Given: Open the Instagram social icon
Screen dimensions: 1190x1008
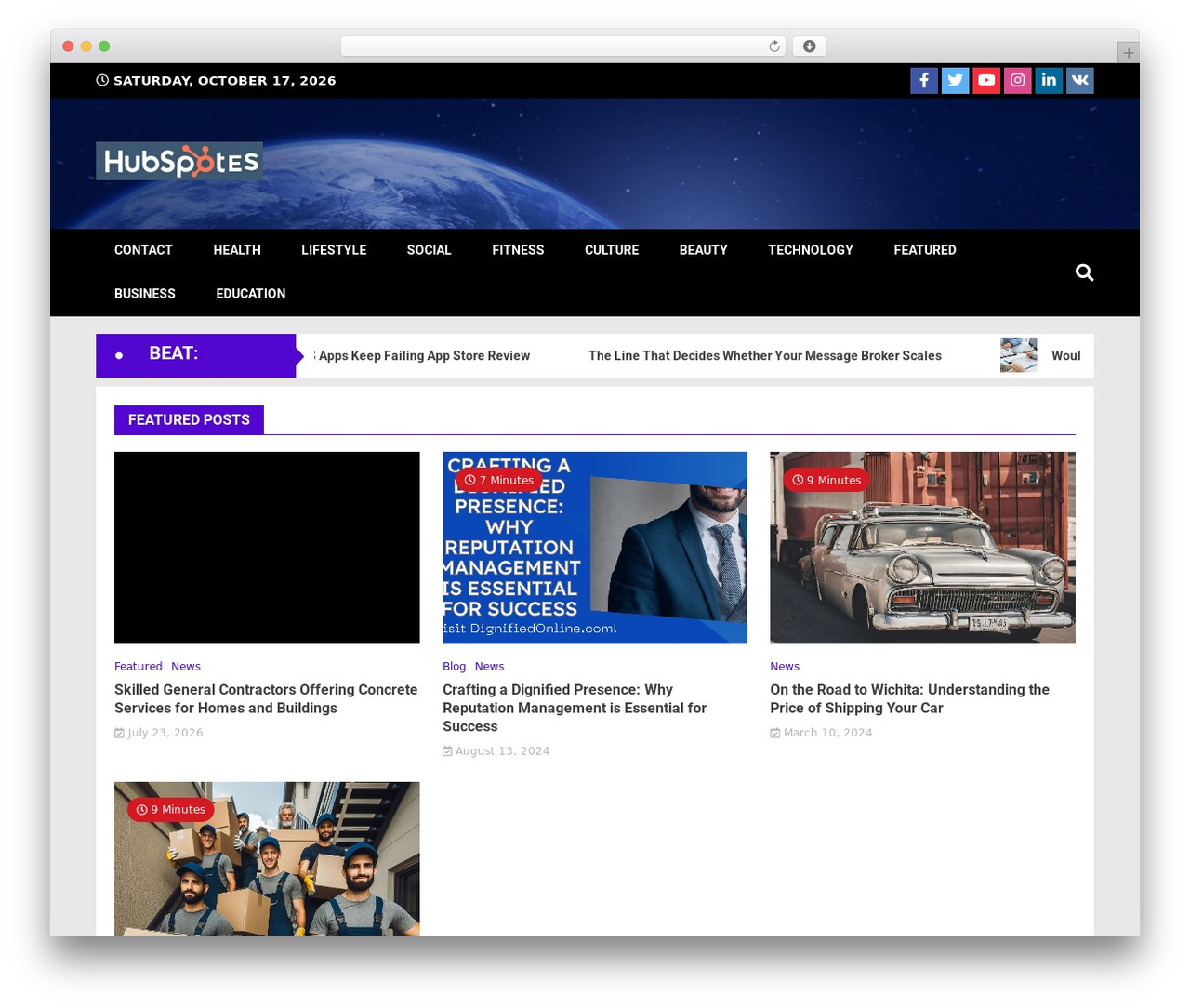Looking at the screenshot, I should 1018,81.
